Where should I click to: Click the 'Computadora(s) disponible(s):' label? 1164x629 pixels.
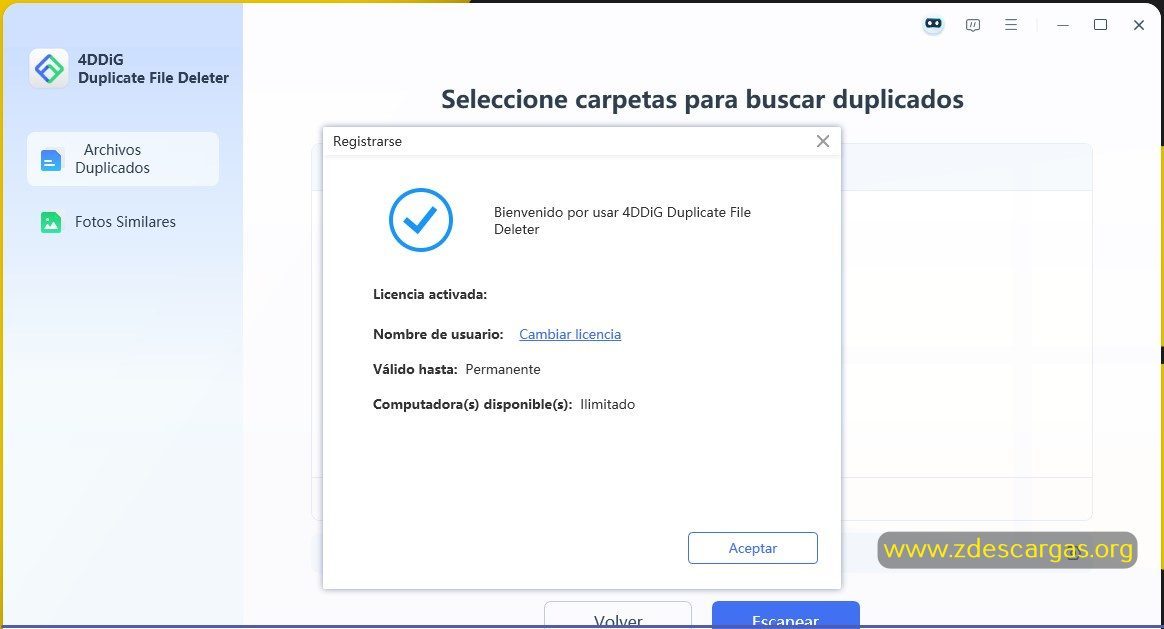472,404
